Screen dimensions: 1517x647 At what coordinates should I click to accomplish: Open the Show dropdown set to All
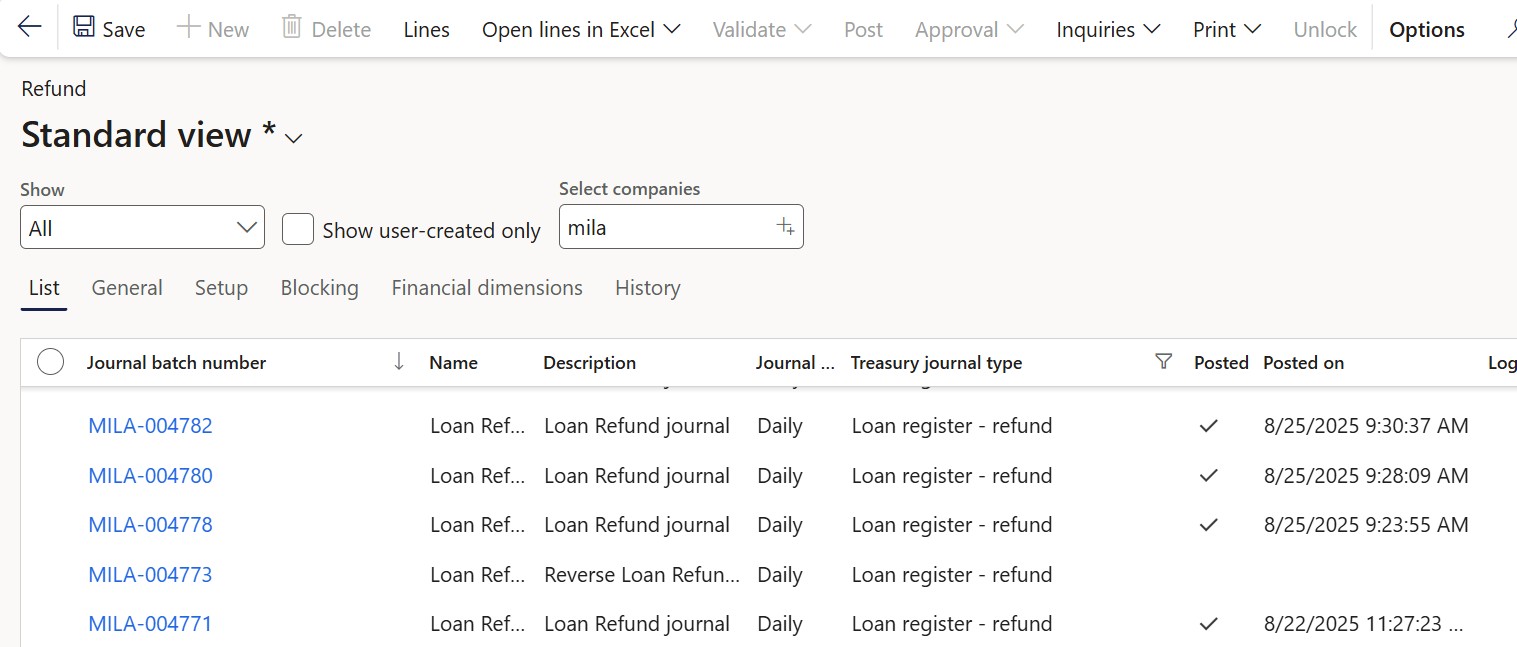point(141,227)
